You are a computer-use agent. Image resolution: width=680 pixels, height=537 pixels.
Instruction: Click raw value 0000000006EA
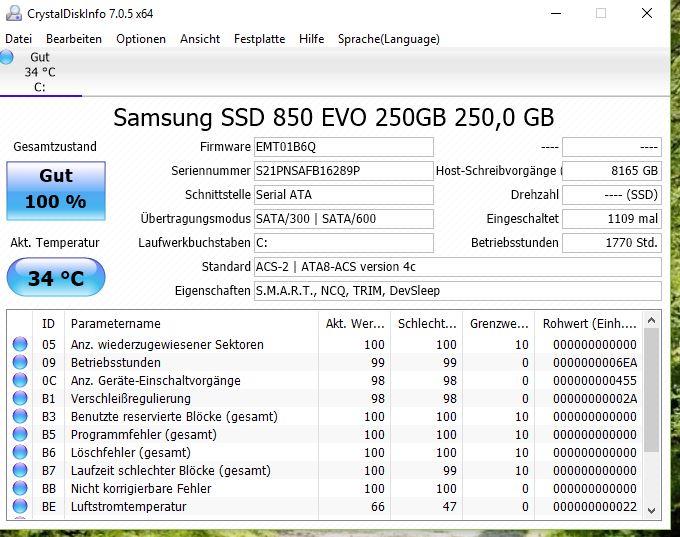pyautogui.click(x=595, y=363)
